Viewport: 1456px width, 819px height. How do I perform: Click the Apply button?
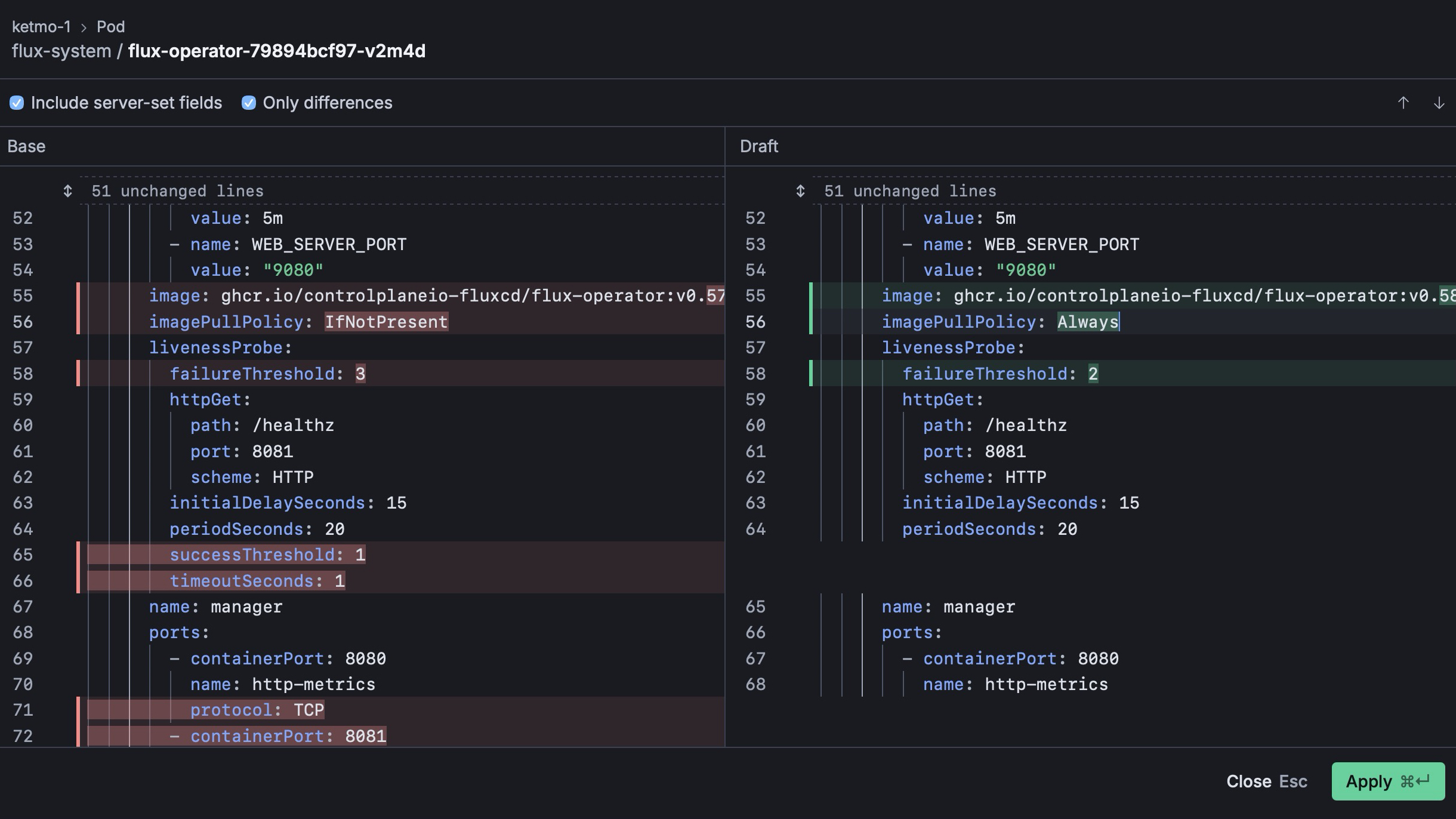click(x=1388, y=781)
